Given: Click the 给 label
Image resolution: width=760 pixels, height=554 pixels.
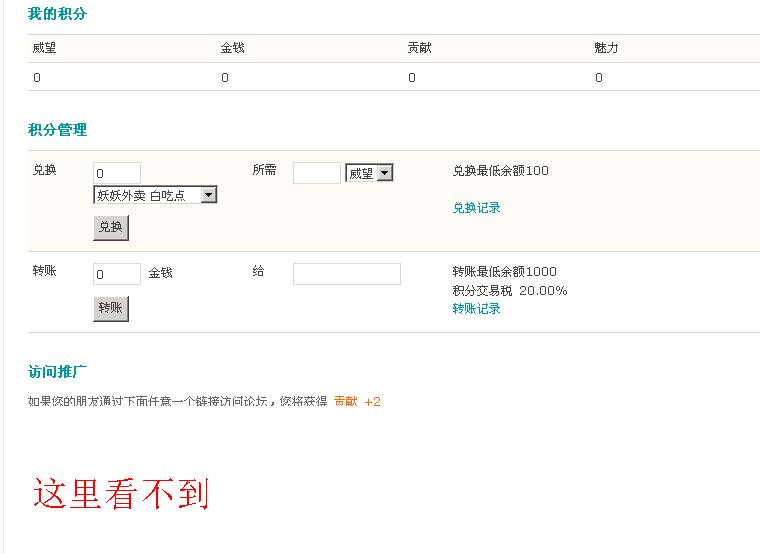Looking at the screenshot, I should click(x=258, y=271).
